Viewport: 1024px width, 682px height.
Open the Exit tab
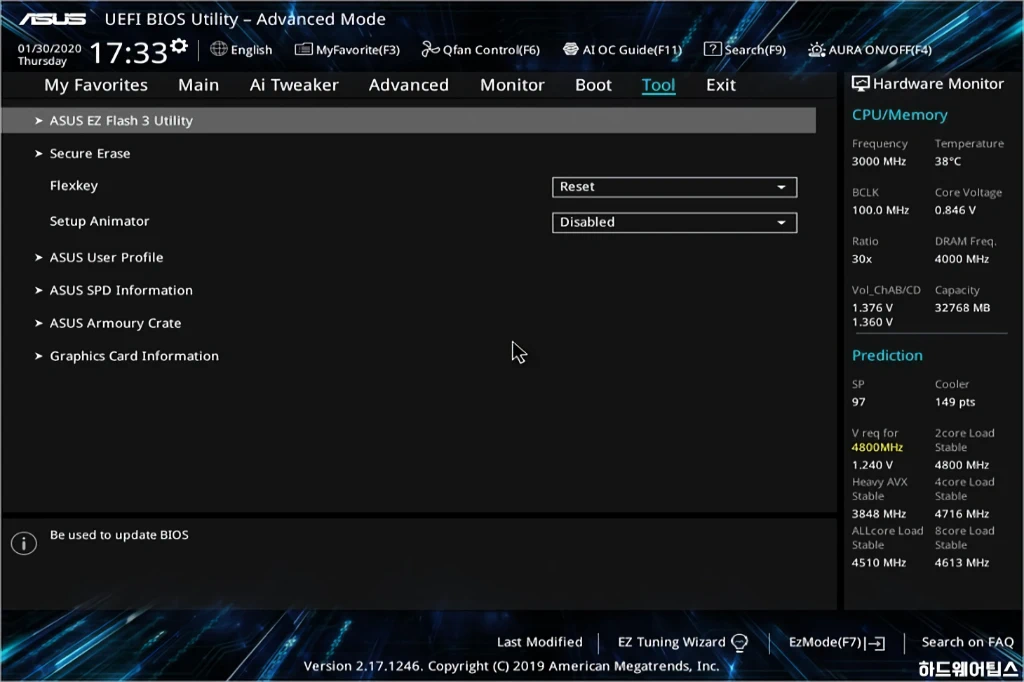click(x=720, y=85)
